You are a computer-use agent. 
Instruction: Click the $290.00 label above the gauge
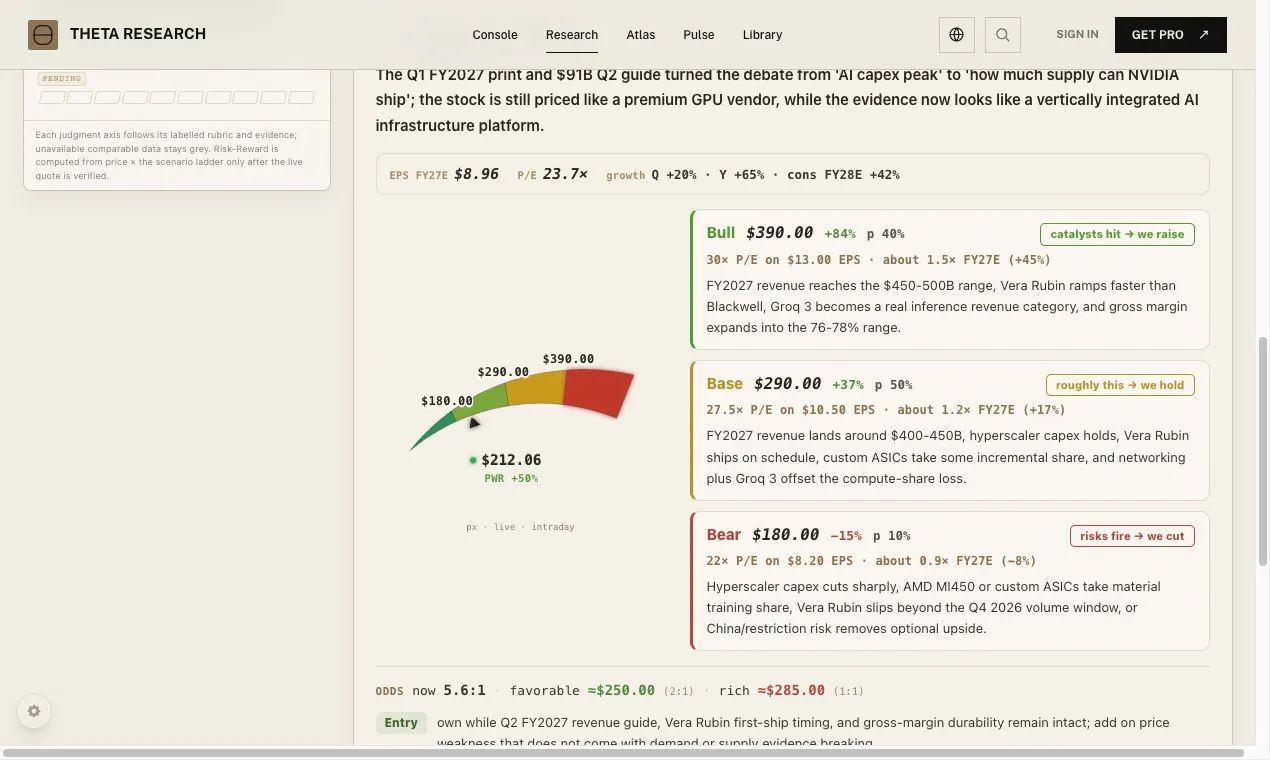pos(503,372)
